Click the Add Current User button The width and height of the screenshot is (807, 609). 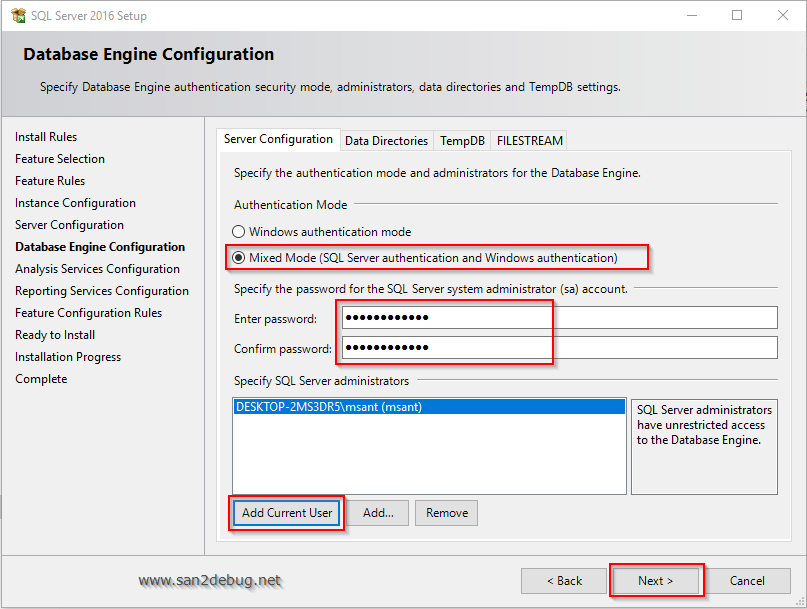tap(287, 513)
